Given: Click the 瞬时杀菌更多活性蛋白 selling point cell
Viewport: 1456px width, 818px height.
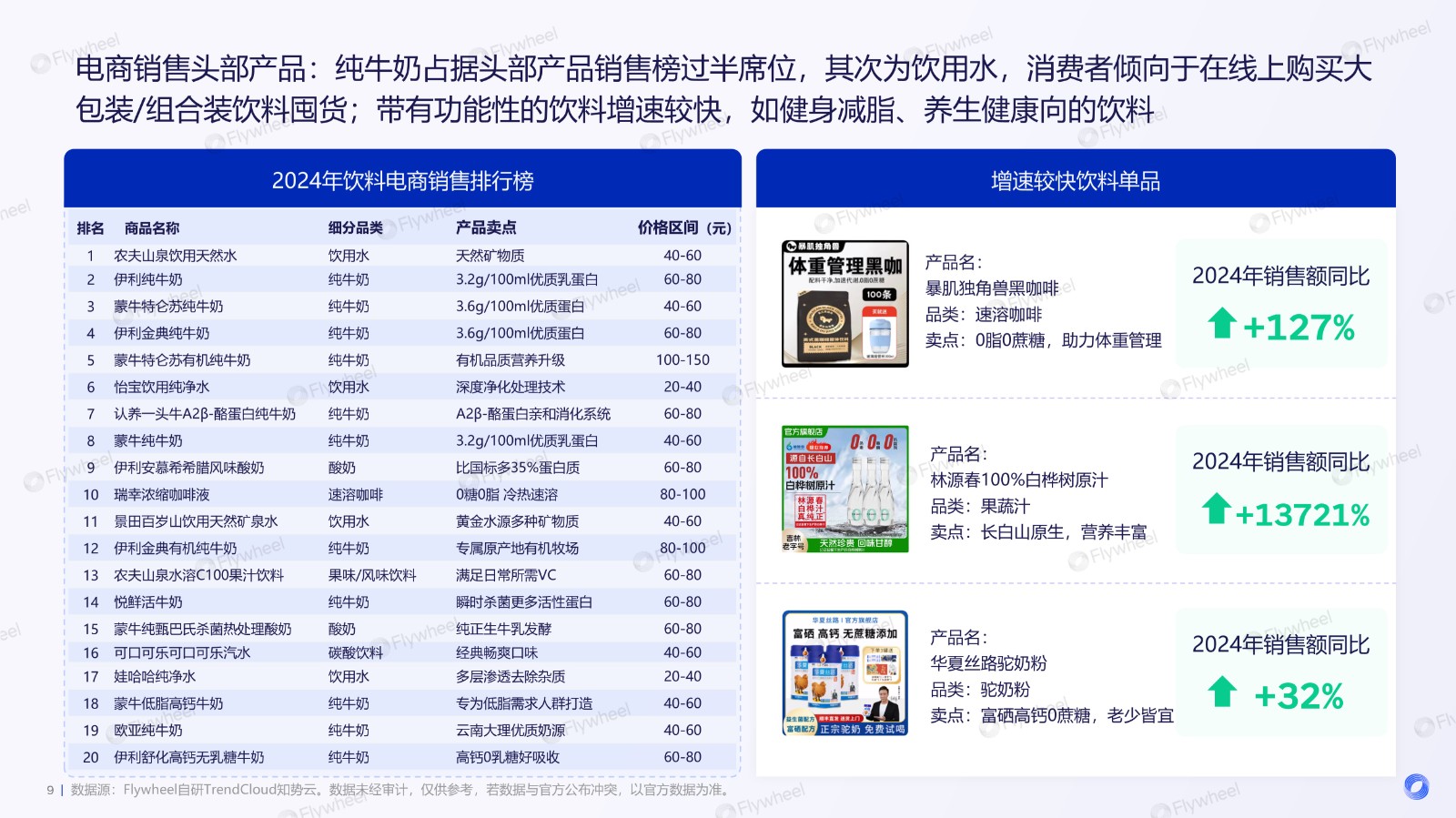Looking at the screenshot, I should tap(524, 602).
